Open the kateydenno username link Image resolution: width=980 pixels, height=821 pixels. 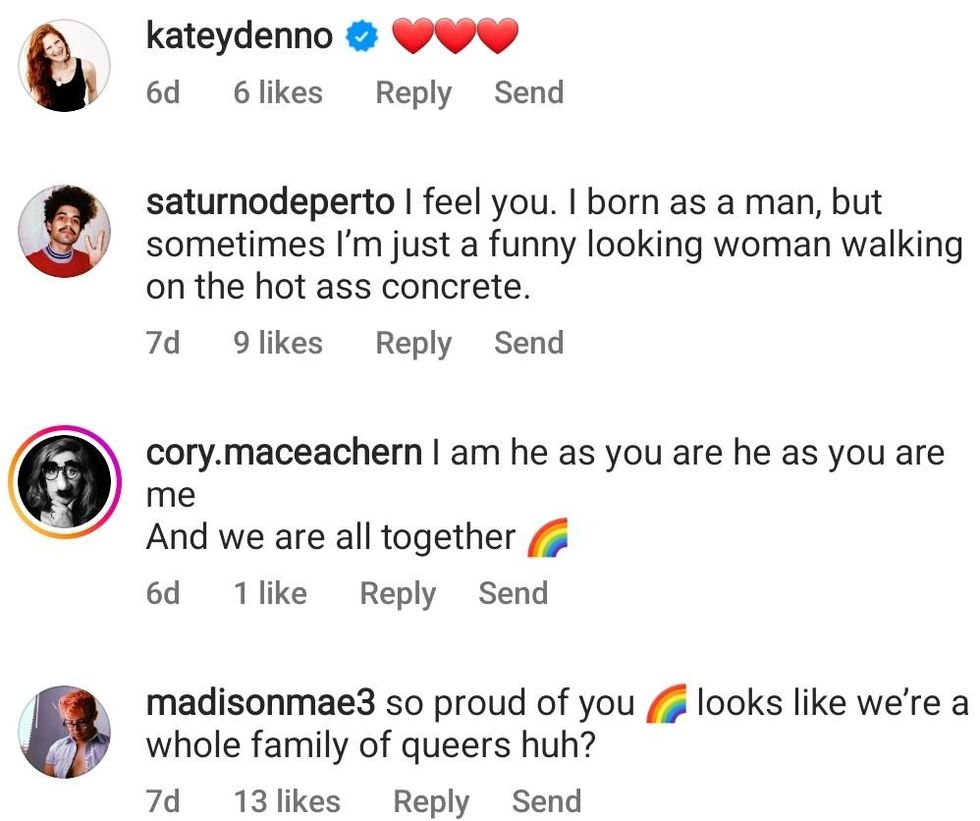239,38
